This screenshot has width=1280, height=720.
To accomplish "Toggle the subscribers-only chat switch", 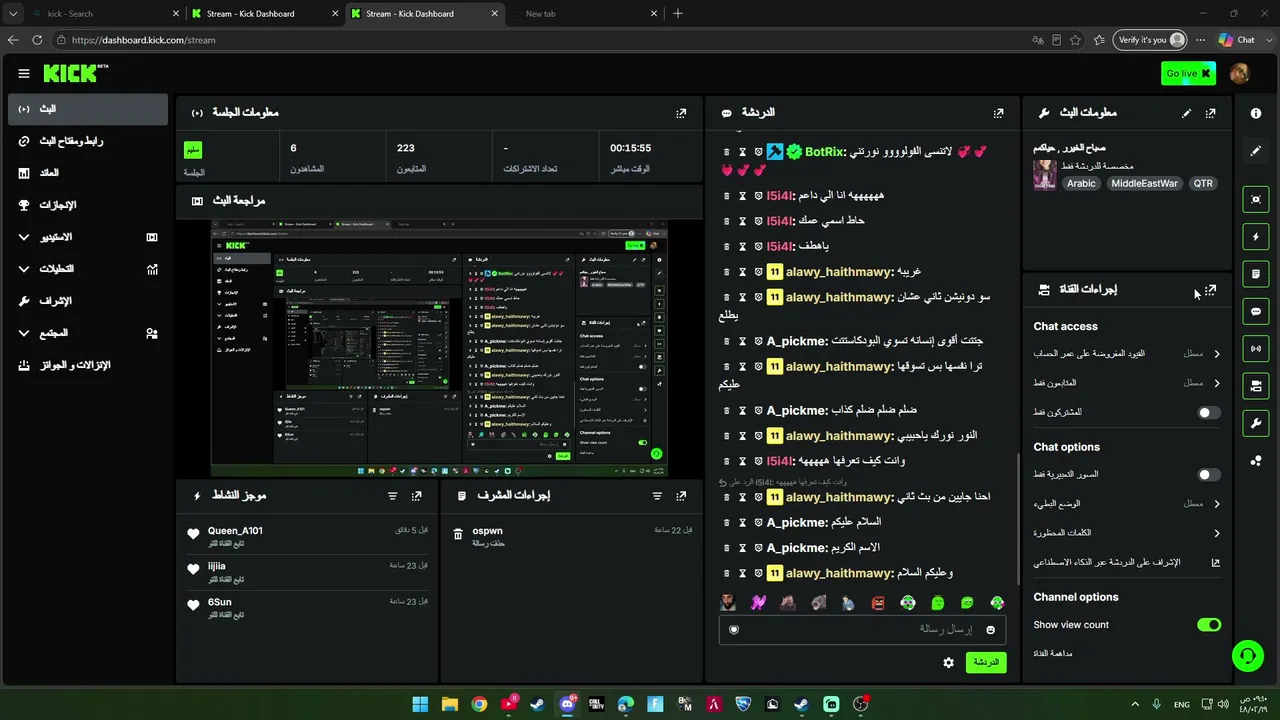I will (x=1209, y=412).
